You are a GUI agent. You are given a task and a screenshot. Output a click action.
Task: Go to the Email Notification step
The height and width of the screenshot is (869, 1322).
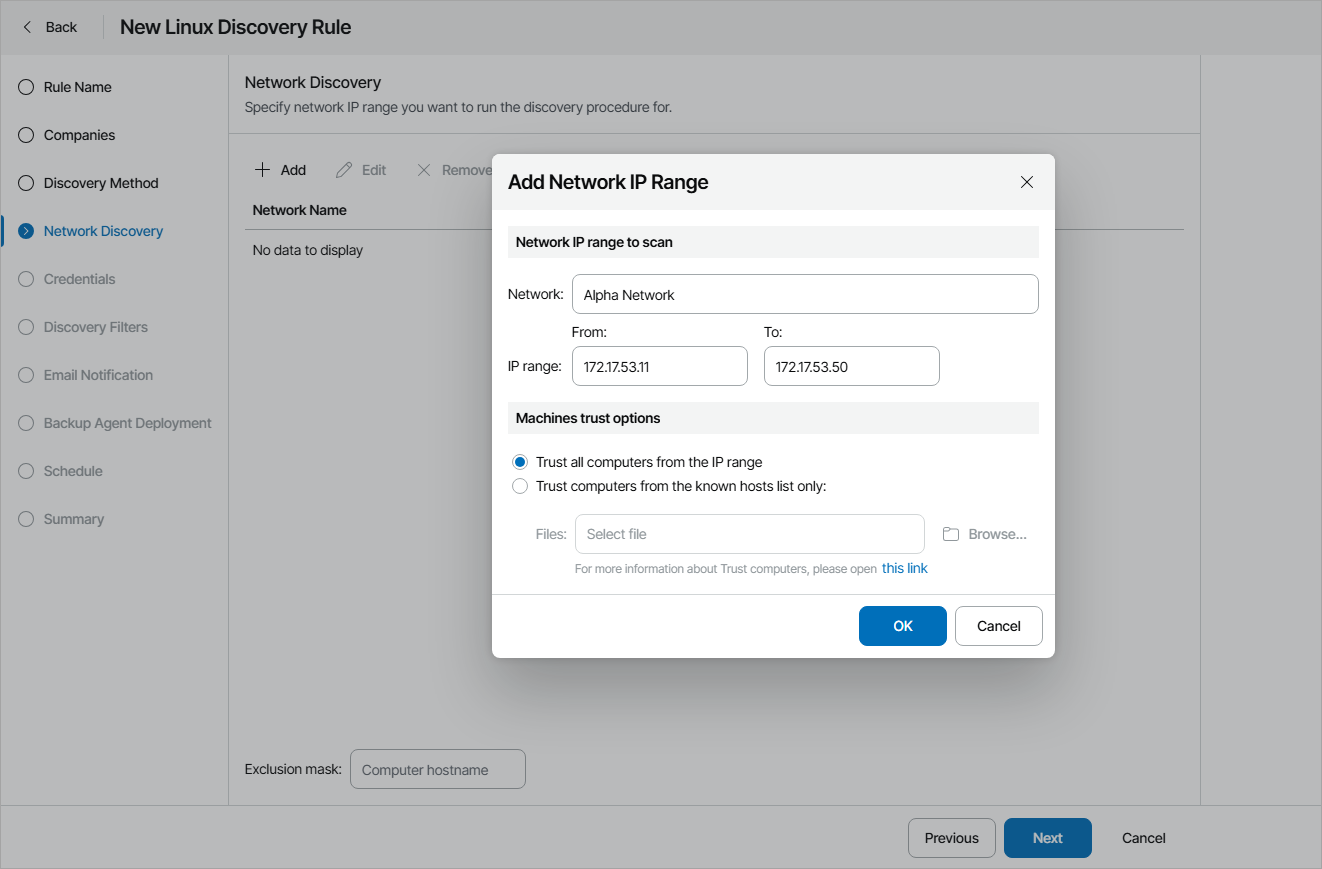coord(25,375)
